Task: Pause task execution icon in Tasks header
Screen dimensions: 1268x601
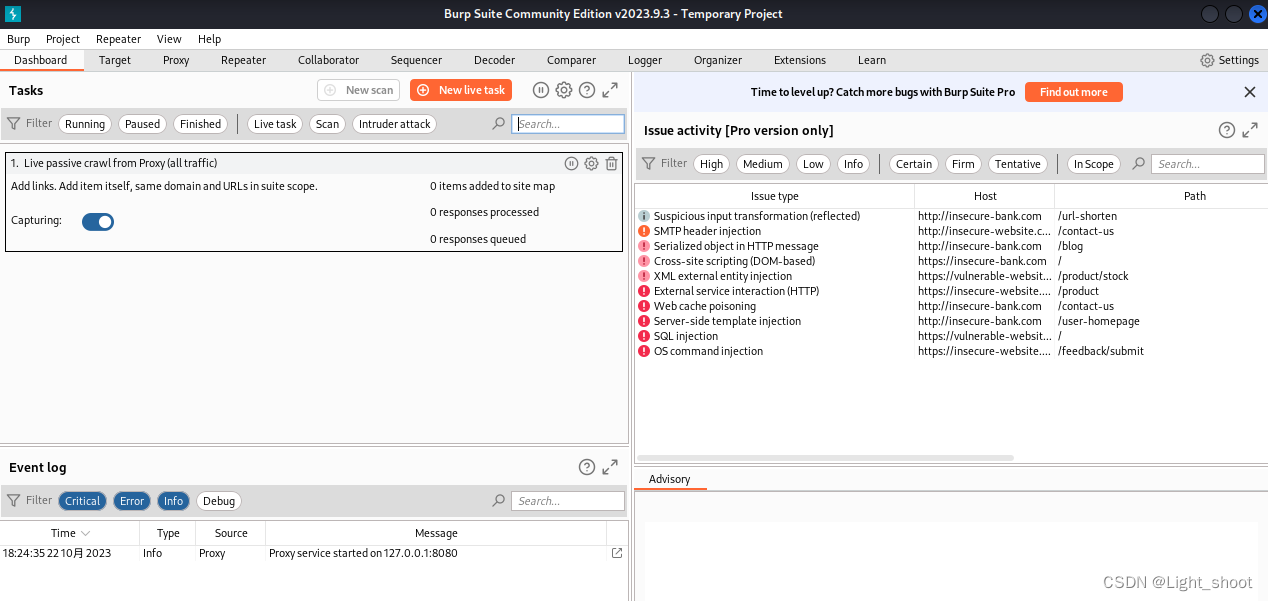Action: (541, 90)
